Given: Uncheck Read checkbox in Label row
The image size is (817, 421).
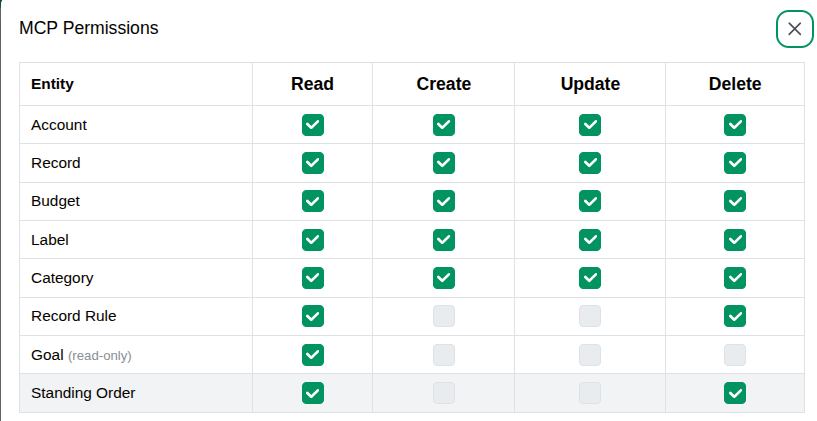Looking at the screenshot, I should [x=313, y=240].
